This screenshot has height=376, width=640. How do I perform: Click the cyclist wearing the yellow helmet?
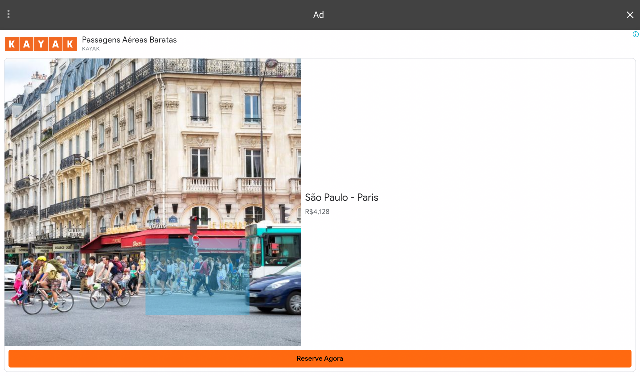click(47, 282)
